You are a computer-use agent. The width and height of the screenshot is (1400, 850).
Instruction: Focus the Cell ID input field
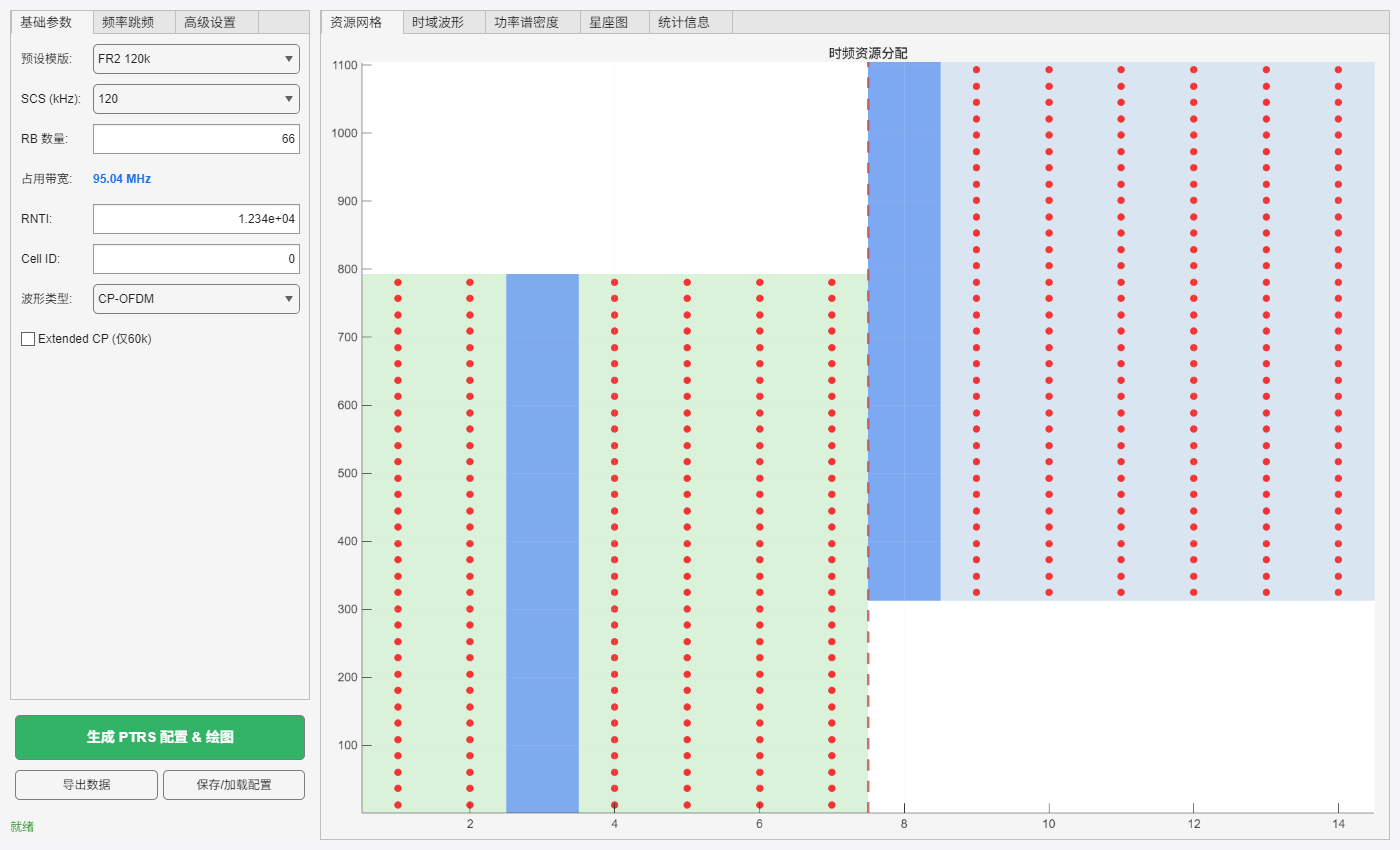point(196,259)
